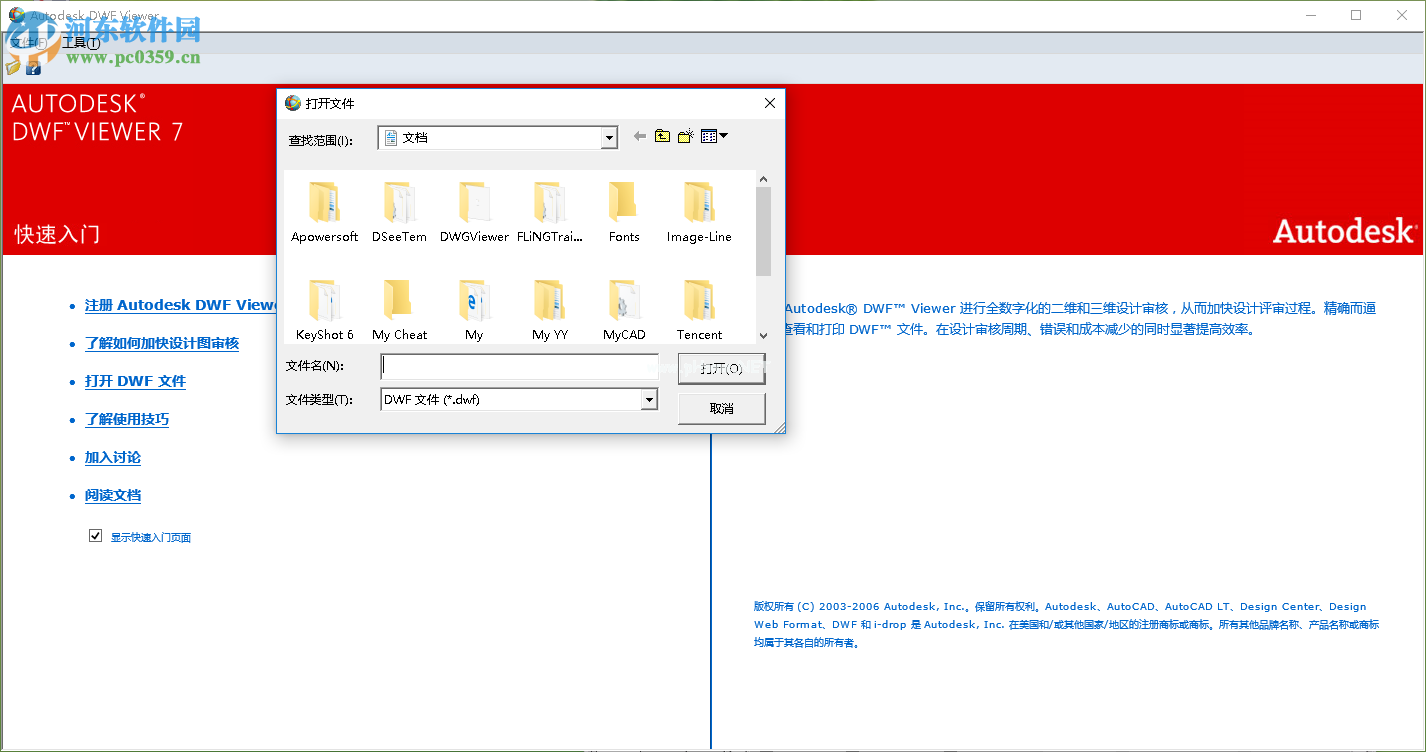Go back using the dialog's left arrow
This screenshot has width=1426, height=752.
(640, 136)
